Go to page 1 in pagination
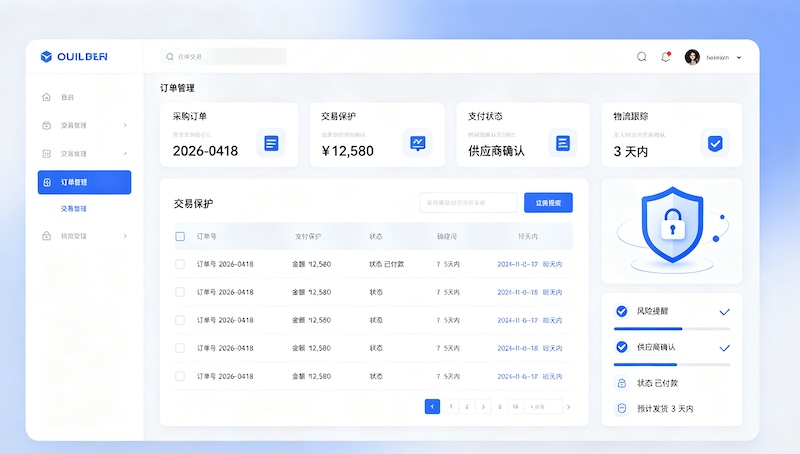Screen dimensions: 800x454 451,407
